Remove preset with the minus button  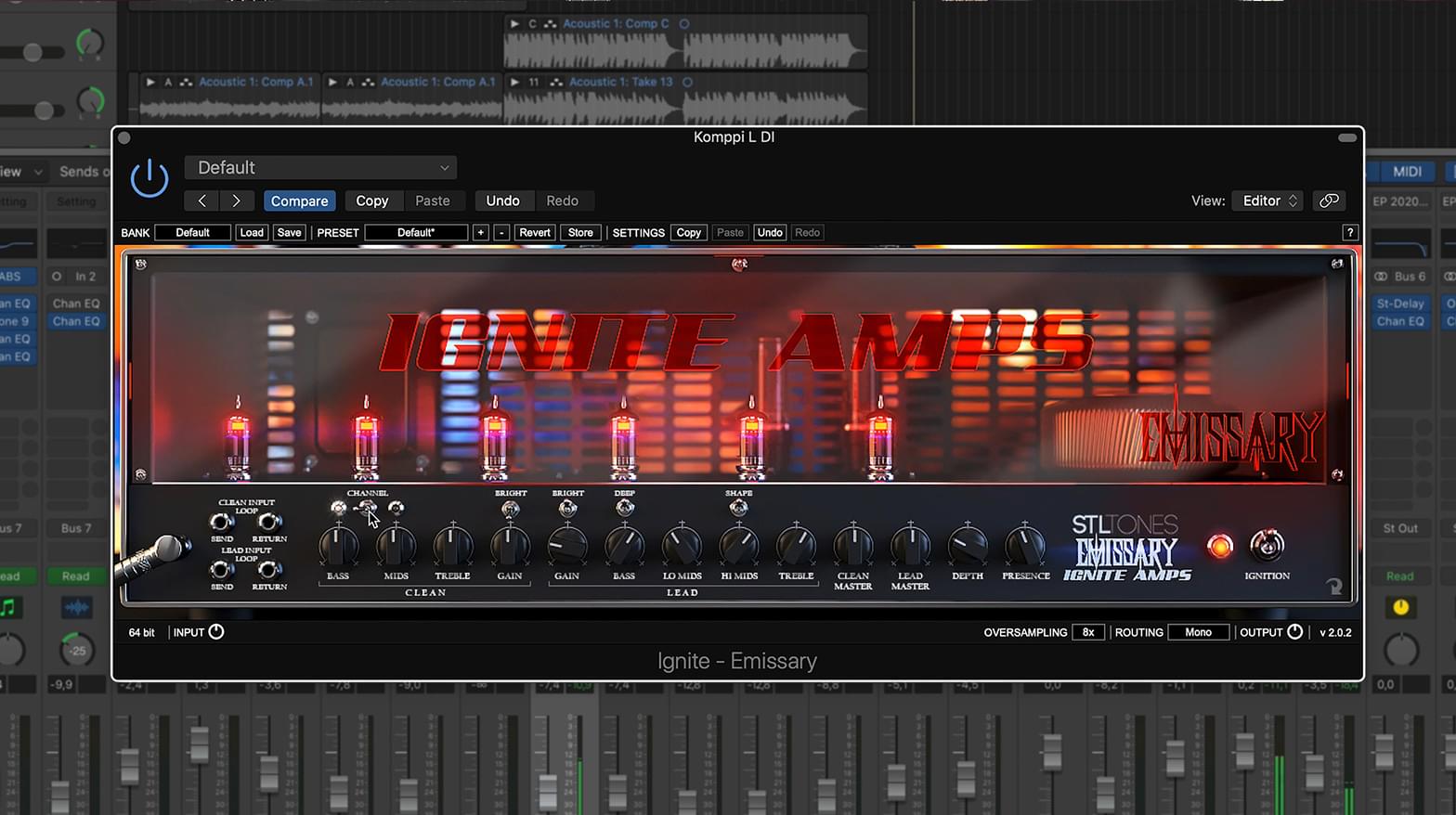point(501,232)
